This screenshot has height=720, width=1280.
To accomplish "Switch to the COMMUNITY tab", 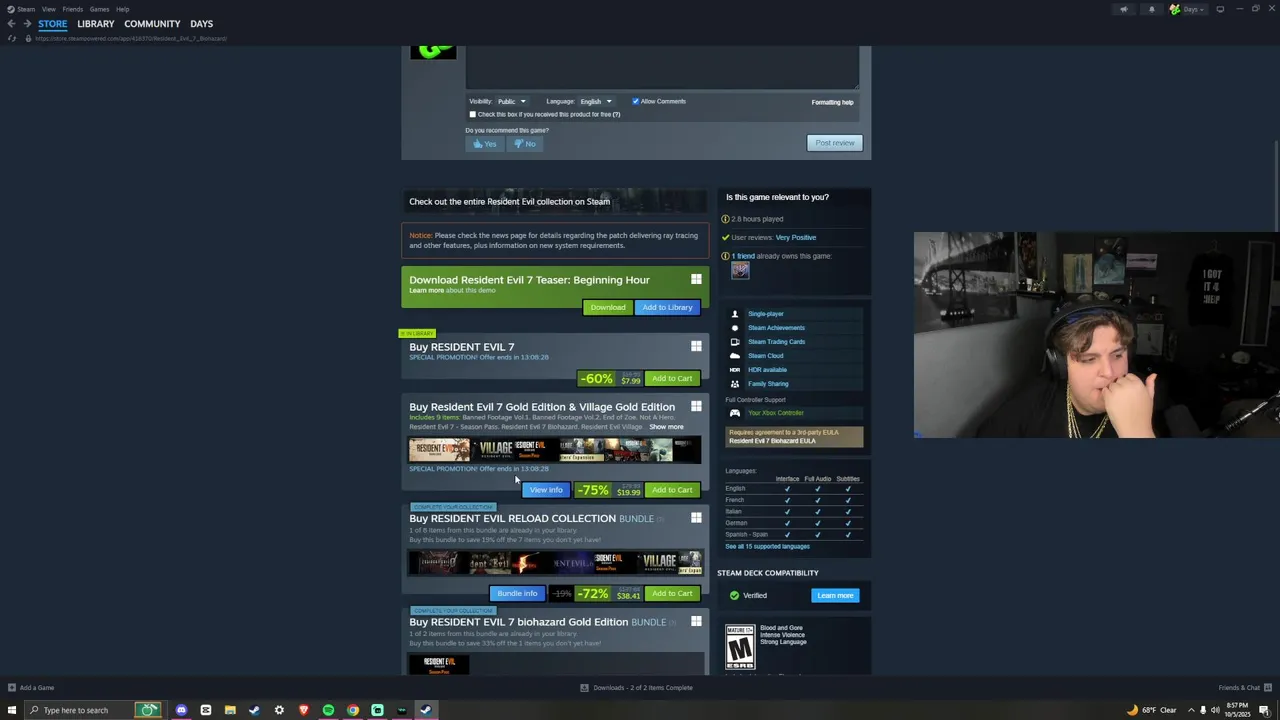I will click(152, 24).
